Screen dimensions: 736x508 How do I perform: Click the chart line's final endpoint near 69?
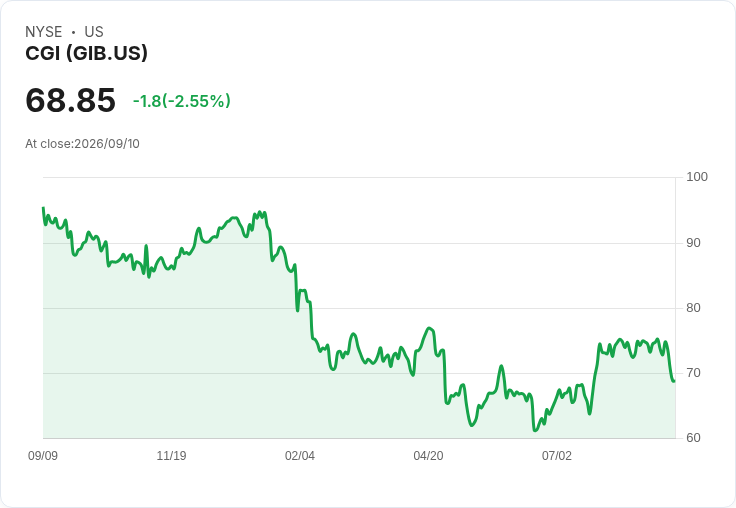click(x=674, y=381)
